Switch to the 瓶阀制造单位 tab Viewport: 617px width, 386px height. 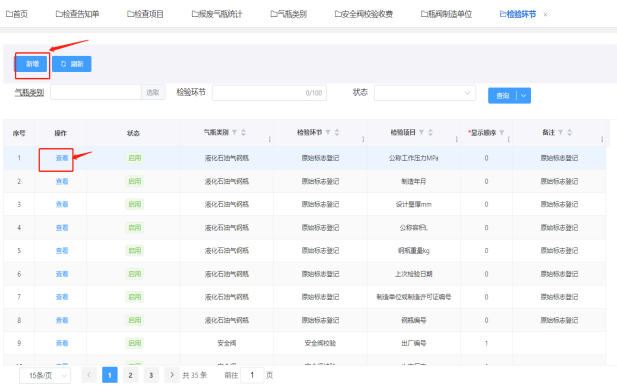446,14
